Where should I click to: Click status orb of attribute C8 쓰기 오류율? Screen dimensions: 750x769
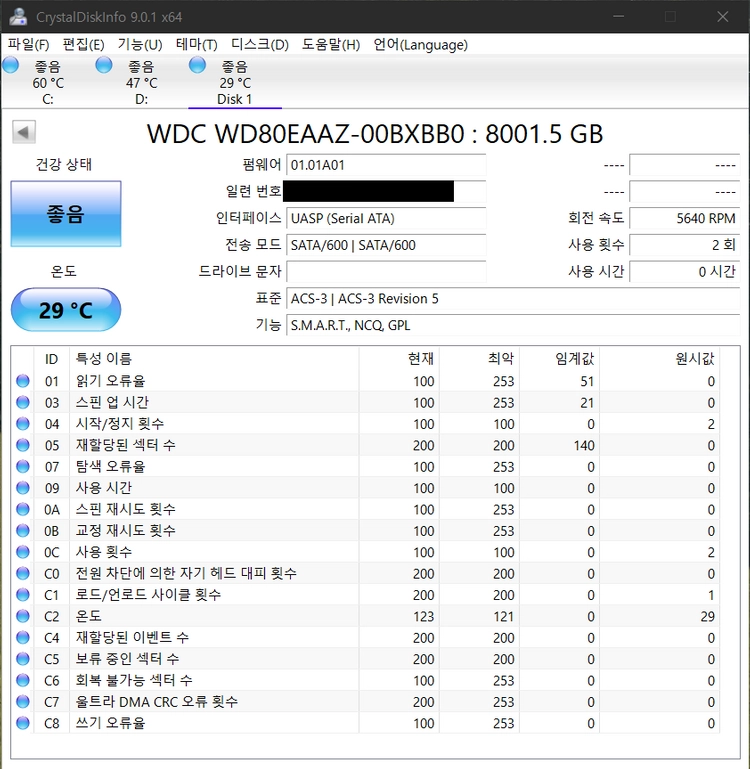point(23,723)
